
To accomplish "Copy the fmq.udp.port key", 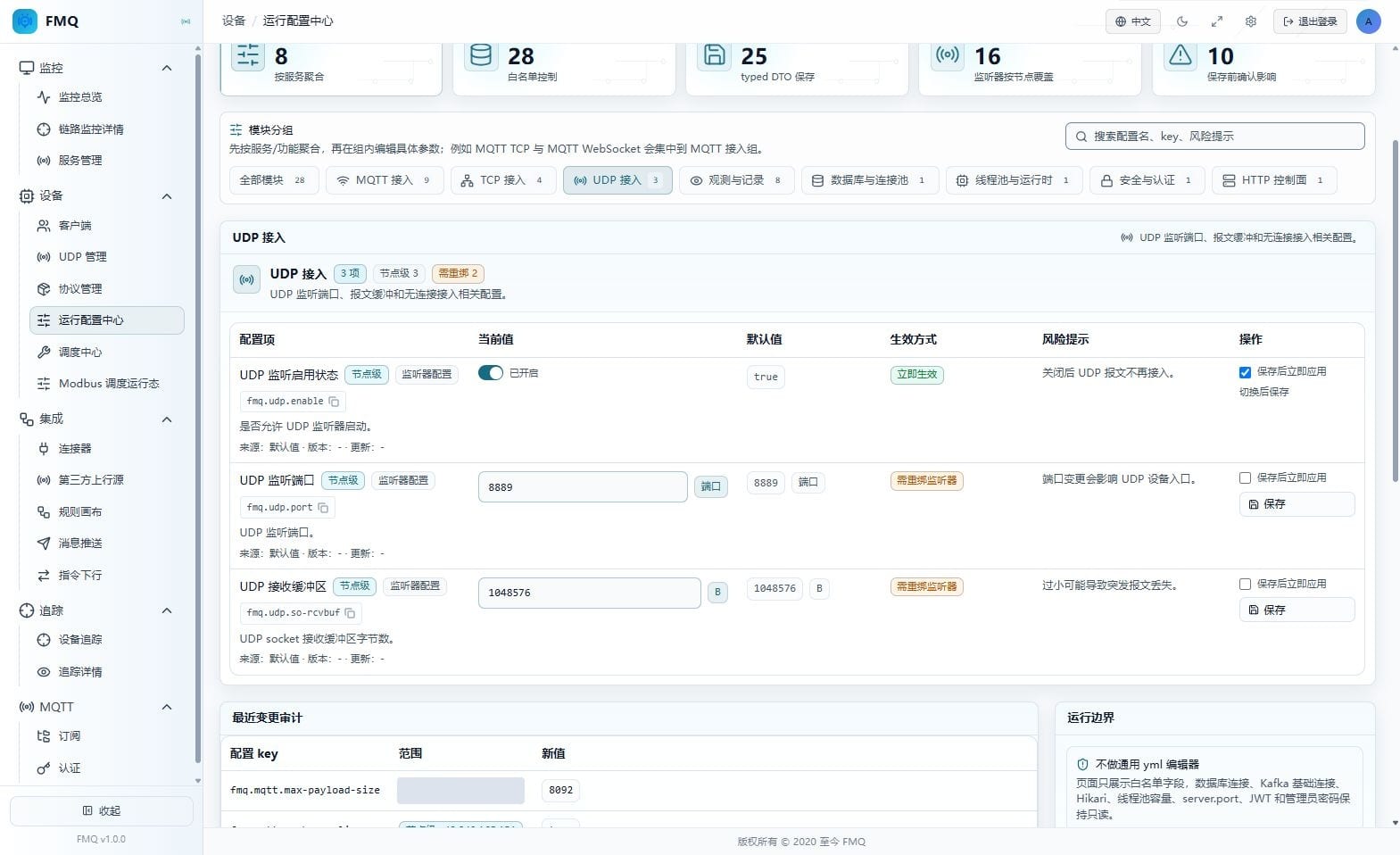I will click(x=323, y=508).
